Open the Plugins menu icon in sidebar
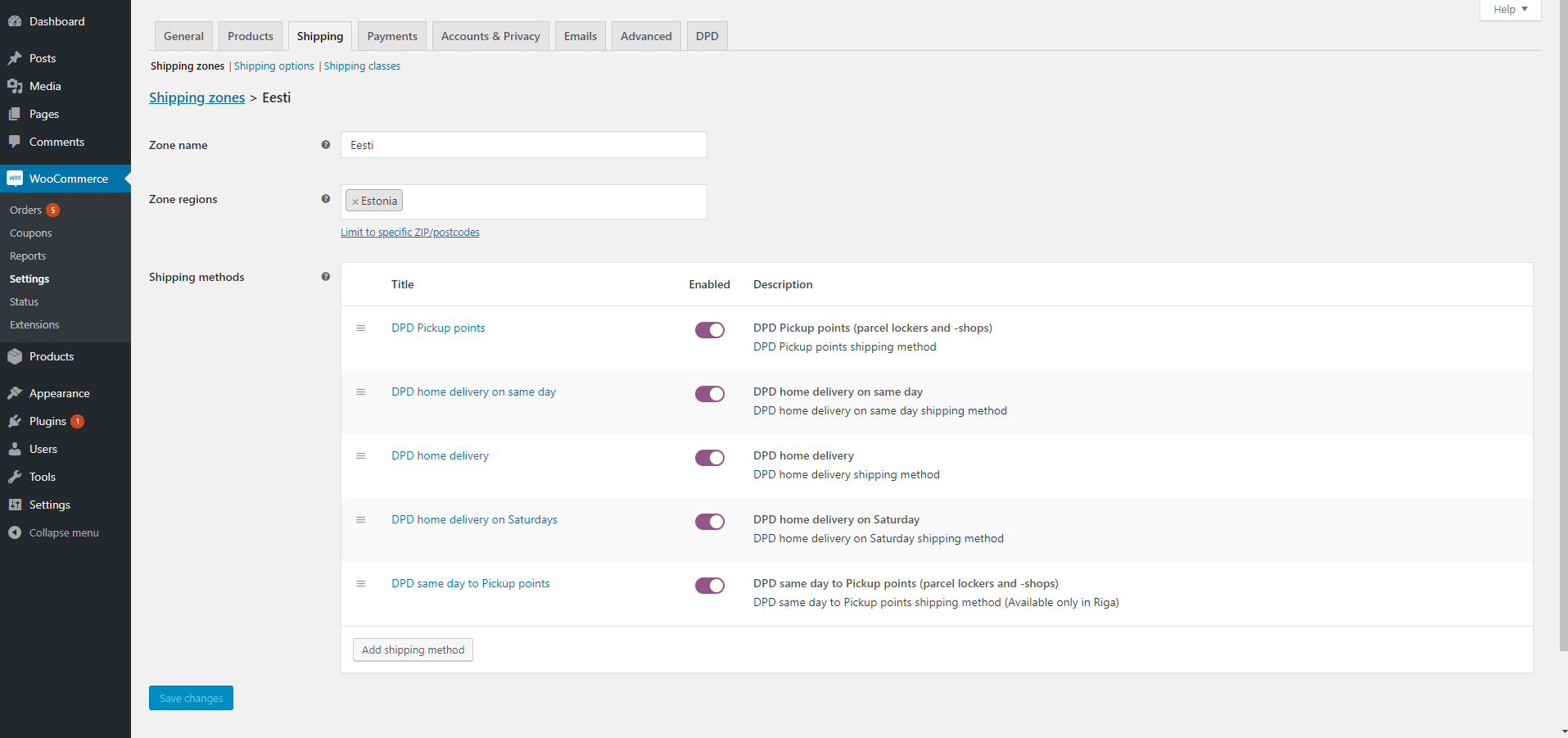1568x738 pixels. [x=15, y=421]
